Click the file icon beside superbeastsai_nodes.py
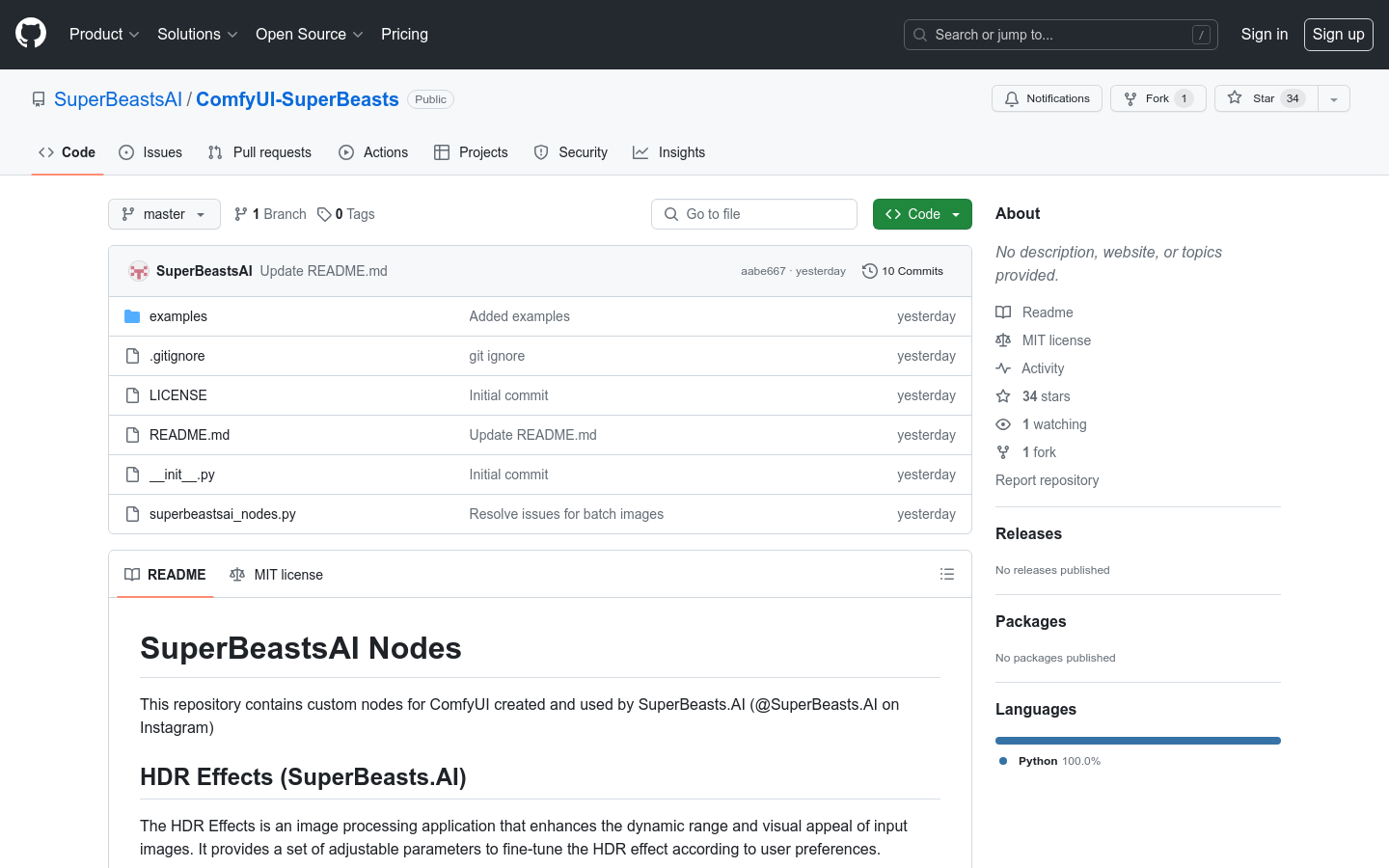The width and height of the screenshot is (1389, 868). tap(132, 514)
